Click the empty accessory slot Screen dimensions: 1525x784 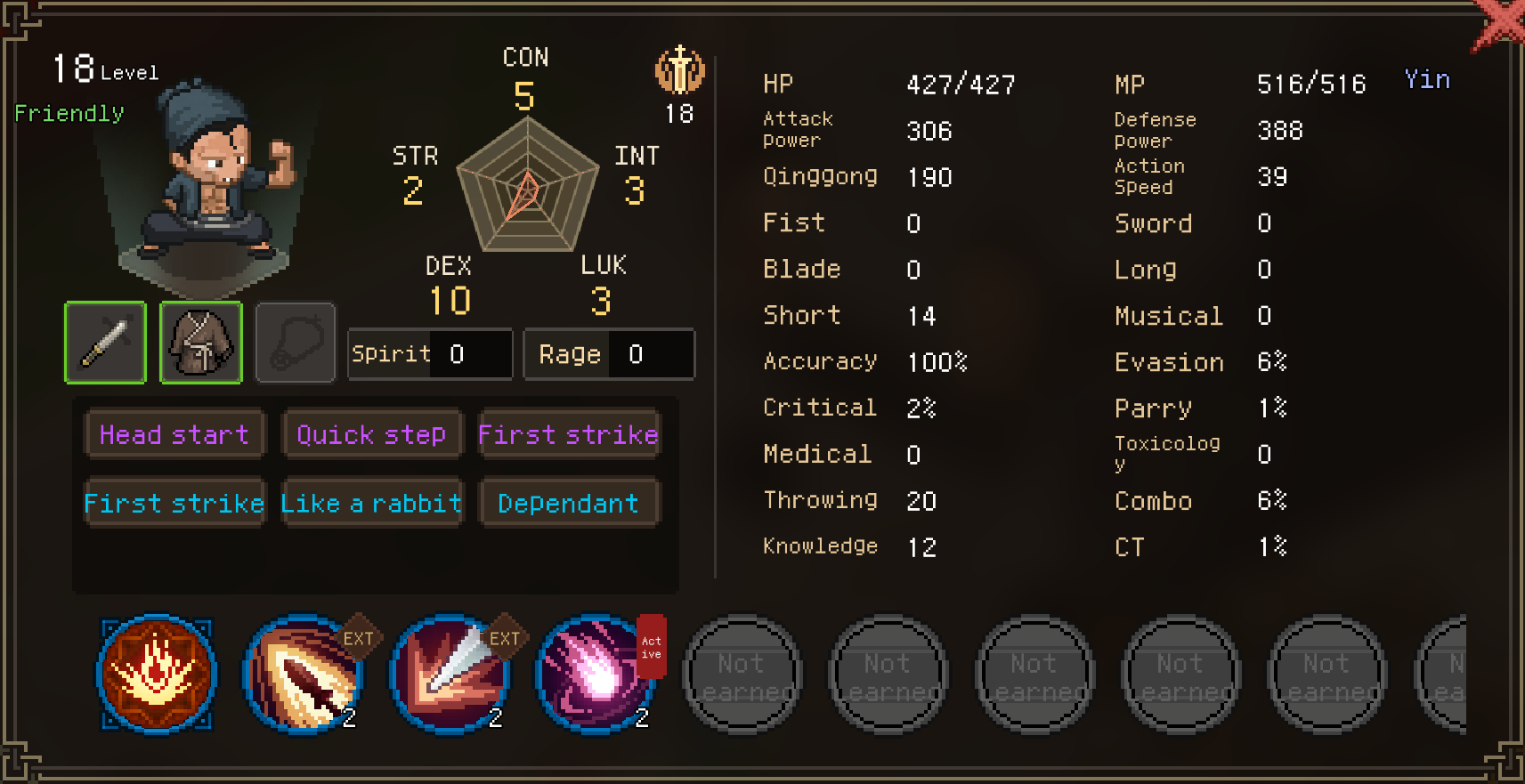coord(296,343)
